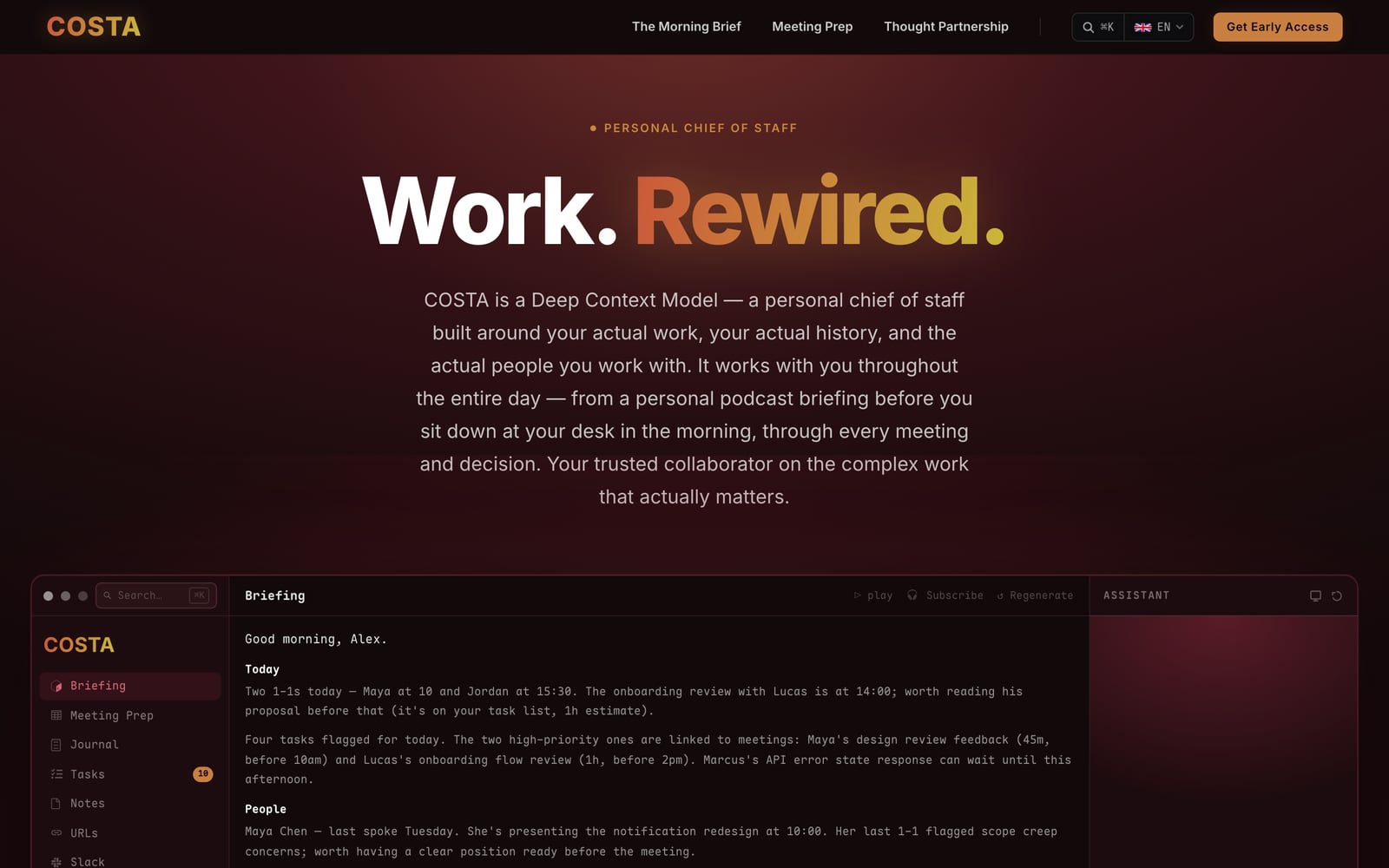Click the "Good morning, Alex." greeting
The height and width of the screenshot is (868, 1389).
coord(316,639)
